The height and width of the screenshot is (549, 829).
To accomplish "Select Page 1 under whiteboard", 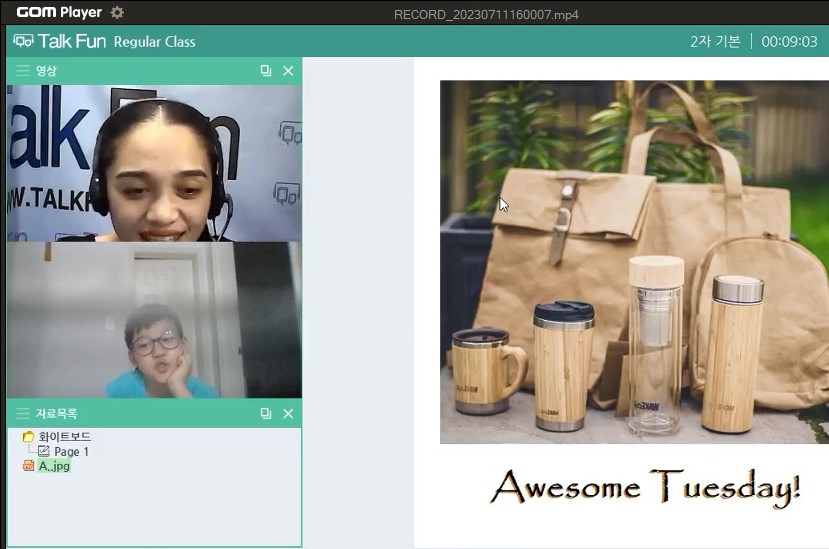I will (71, 452).
